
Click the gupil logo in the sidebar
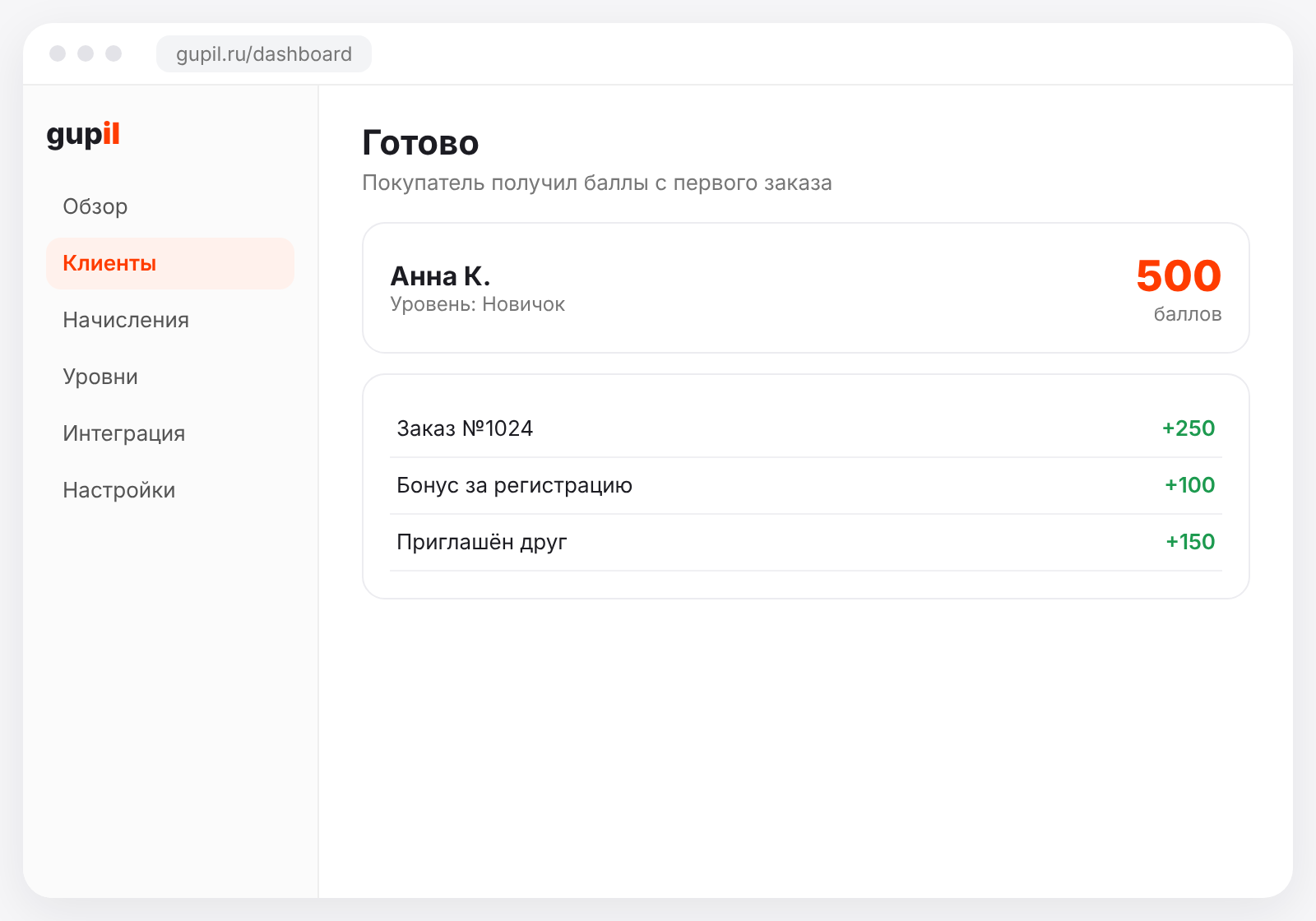tap(83, 135)
